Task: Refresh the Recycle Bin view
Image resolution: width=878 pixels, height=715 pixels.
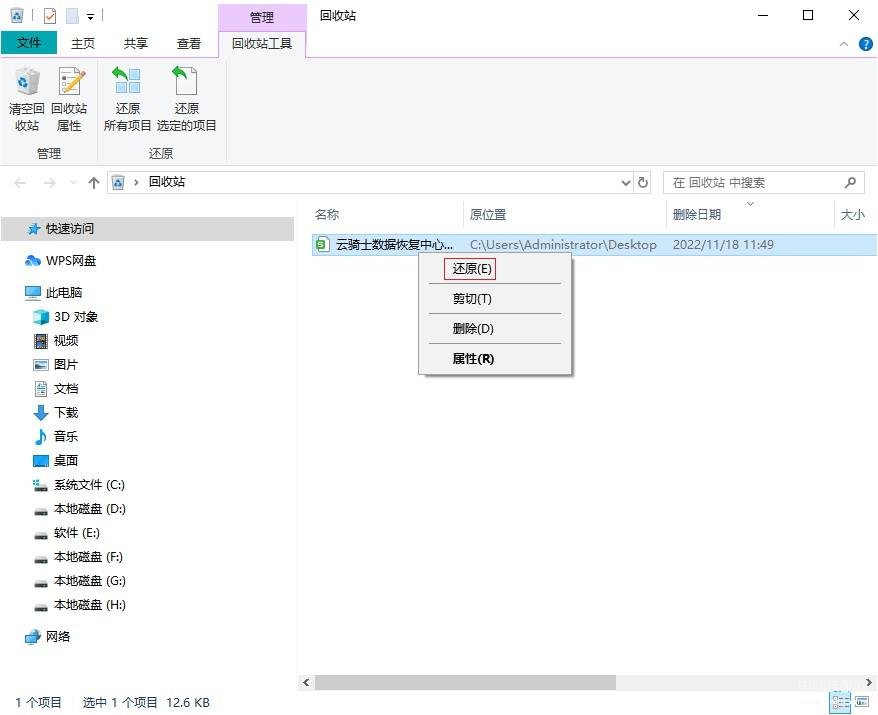Action: [x=643, y=183]
